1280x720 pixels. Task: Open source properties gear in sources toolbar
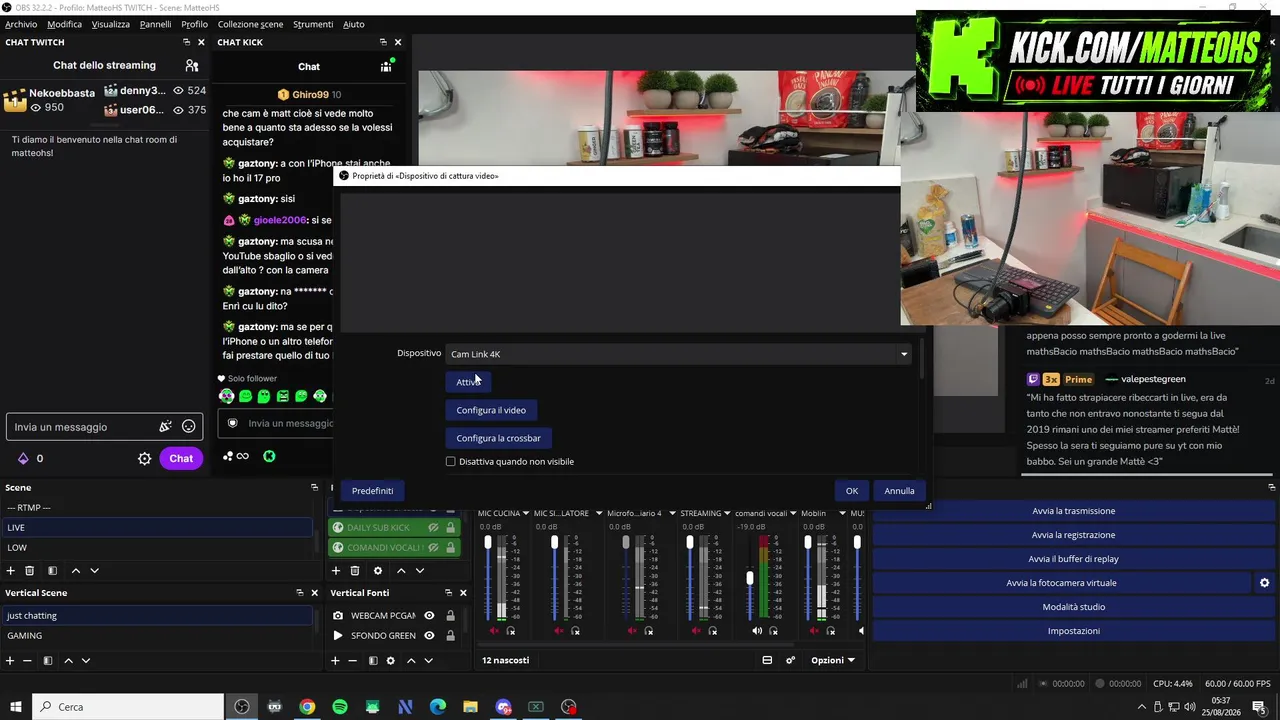pos(377,570)
